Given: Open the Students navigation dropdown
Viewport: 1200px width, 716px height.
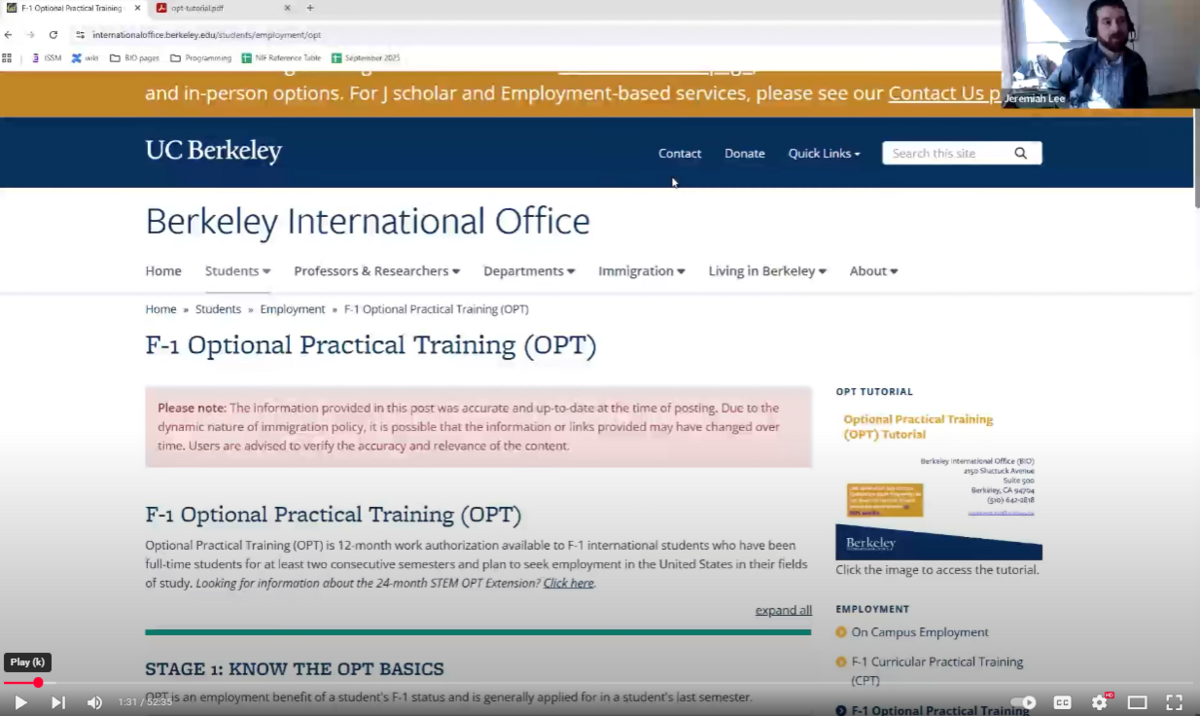Looking at the screenshot, I should 237,271.
